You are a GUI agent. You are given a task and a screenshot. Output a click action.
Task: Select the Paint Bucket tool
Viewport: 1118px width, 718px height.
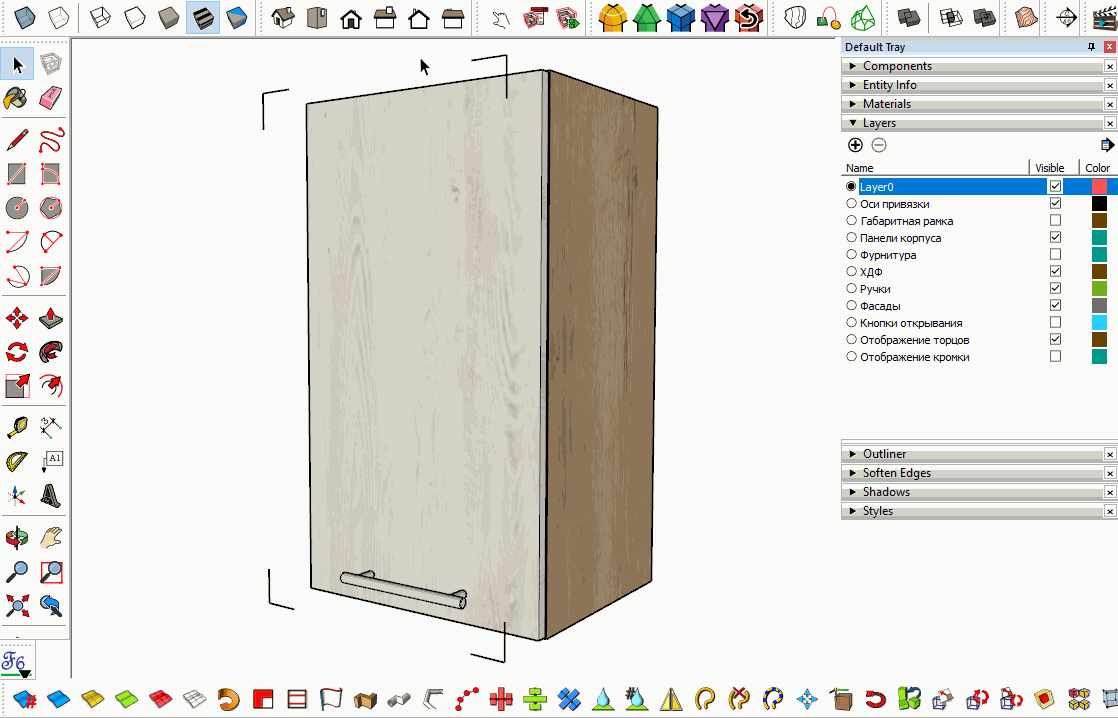[x=16, y=97]
